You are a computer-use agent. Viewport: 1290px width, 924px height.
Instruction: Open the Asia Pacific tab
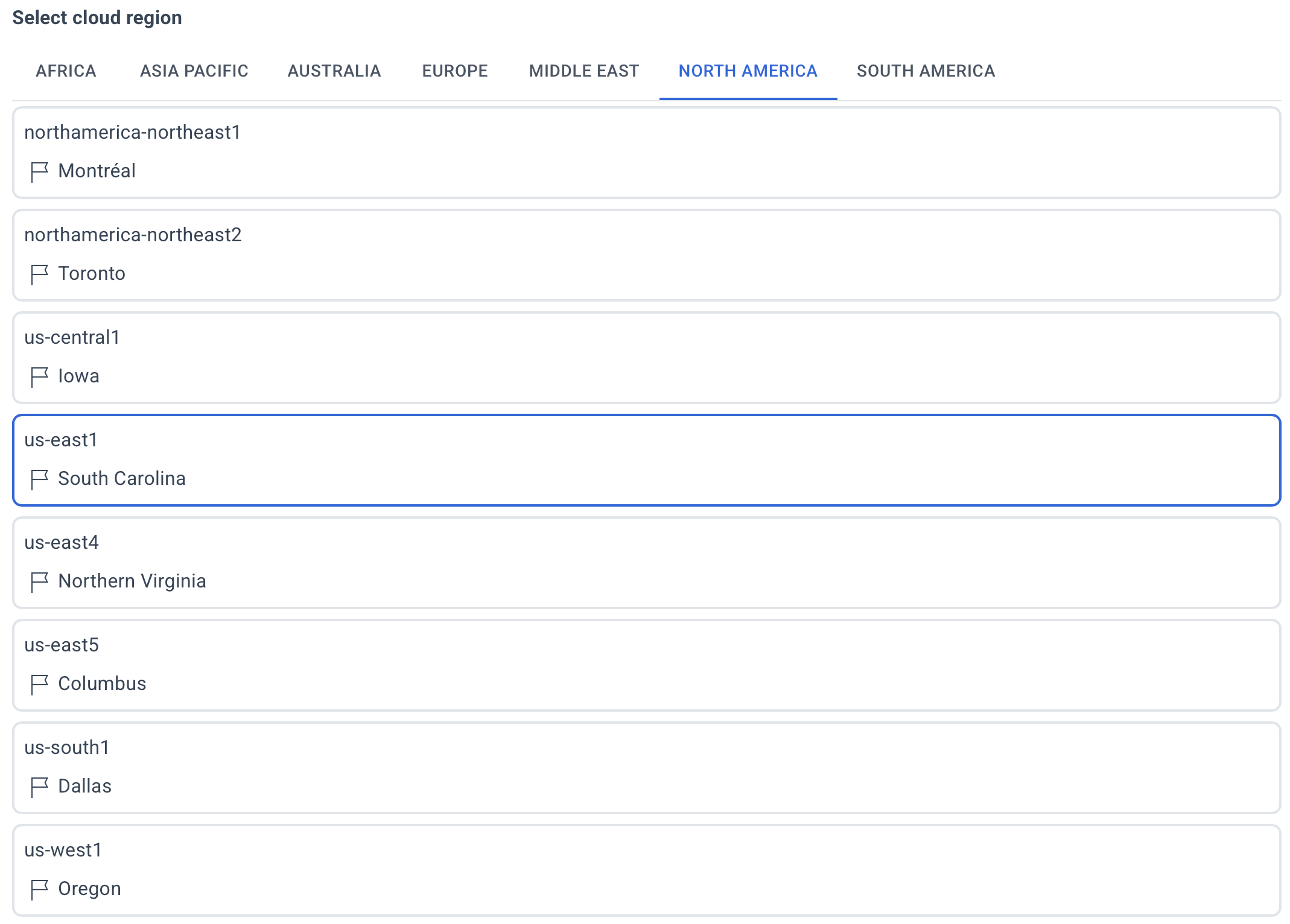[194, 71]
